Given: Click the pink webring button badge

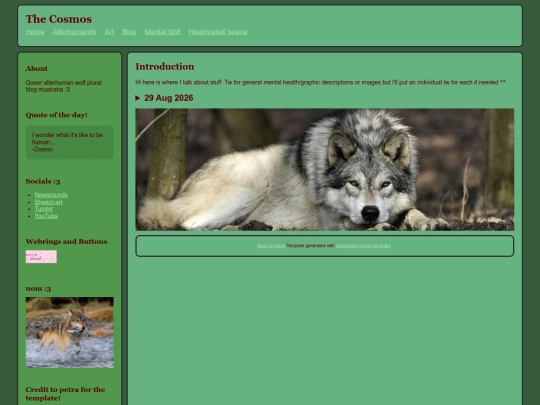Looking at the screenshot, I should [41, 257].
